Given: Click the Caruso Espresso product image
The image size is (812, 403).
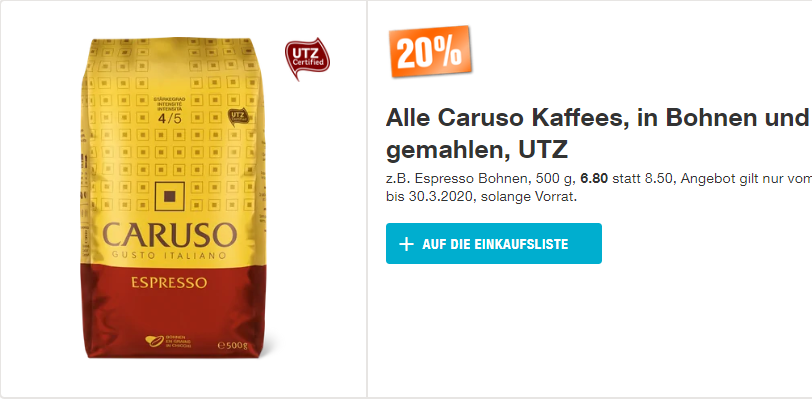Looking at the screenshot, I should click(173, 198).
